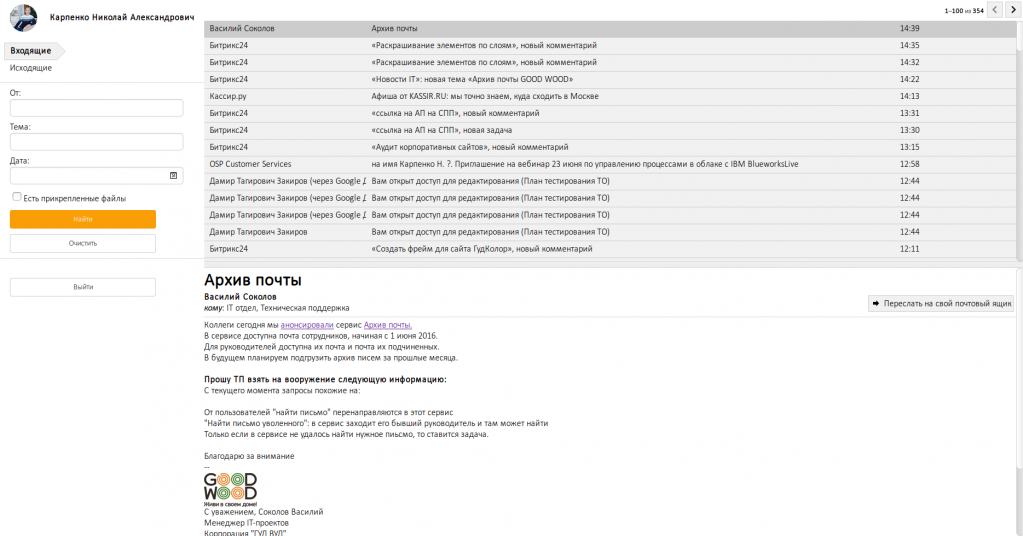Click the message list vertical scrollbar
This screenshot has height=536, width=1023.
click(x=1019, y=140)
